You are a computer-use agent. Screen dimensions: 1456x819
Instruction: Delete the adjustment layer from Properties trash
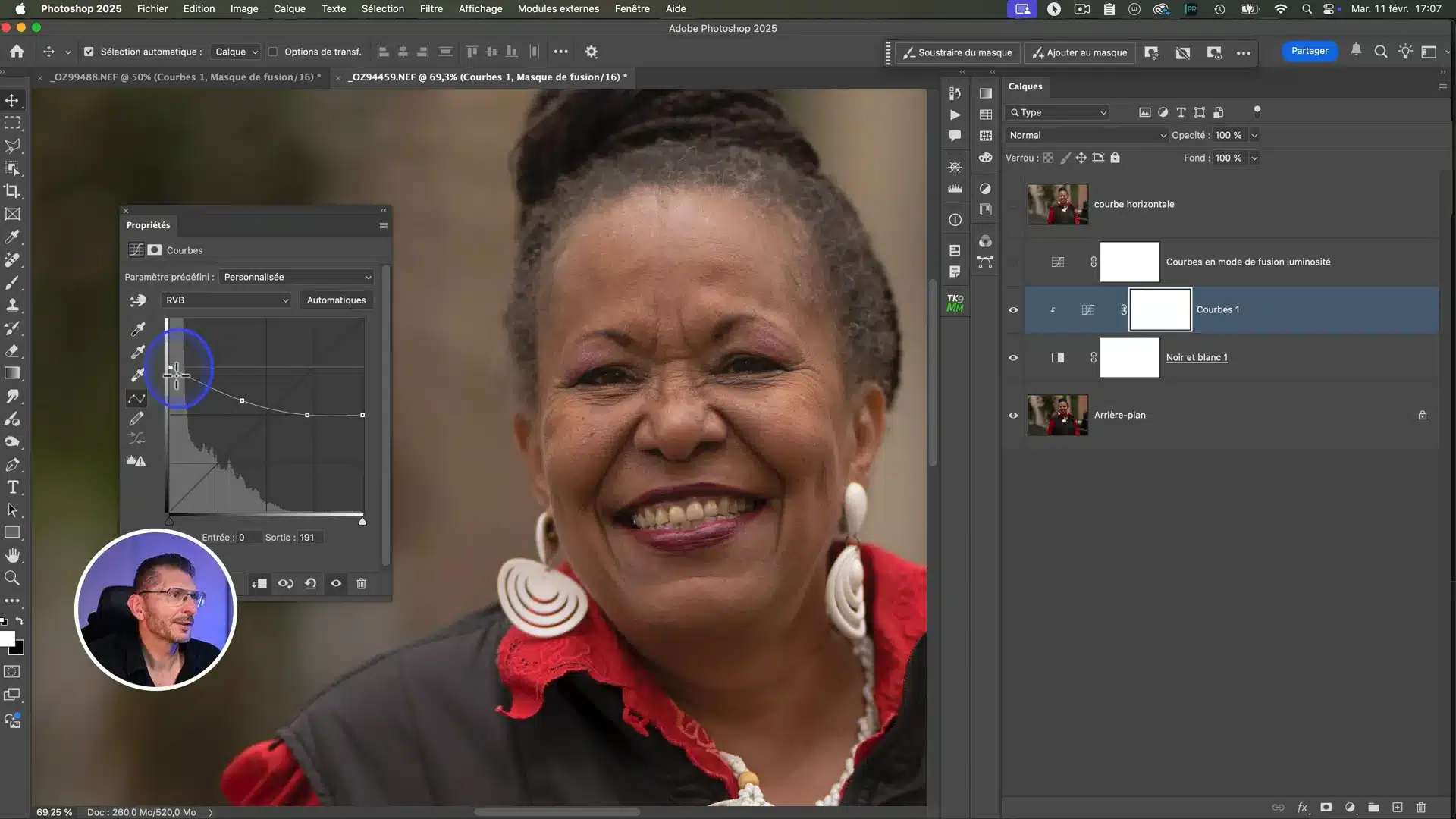(x=362, y=583)
